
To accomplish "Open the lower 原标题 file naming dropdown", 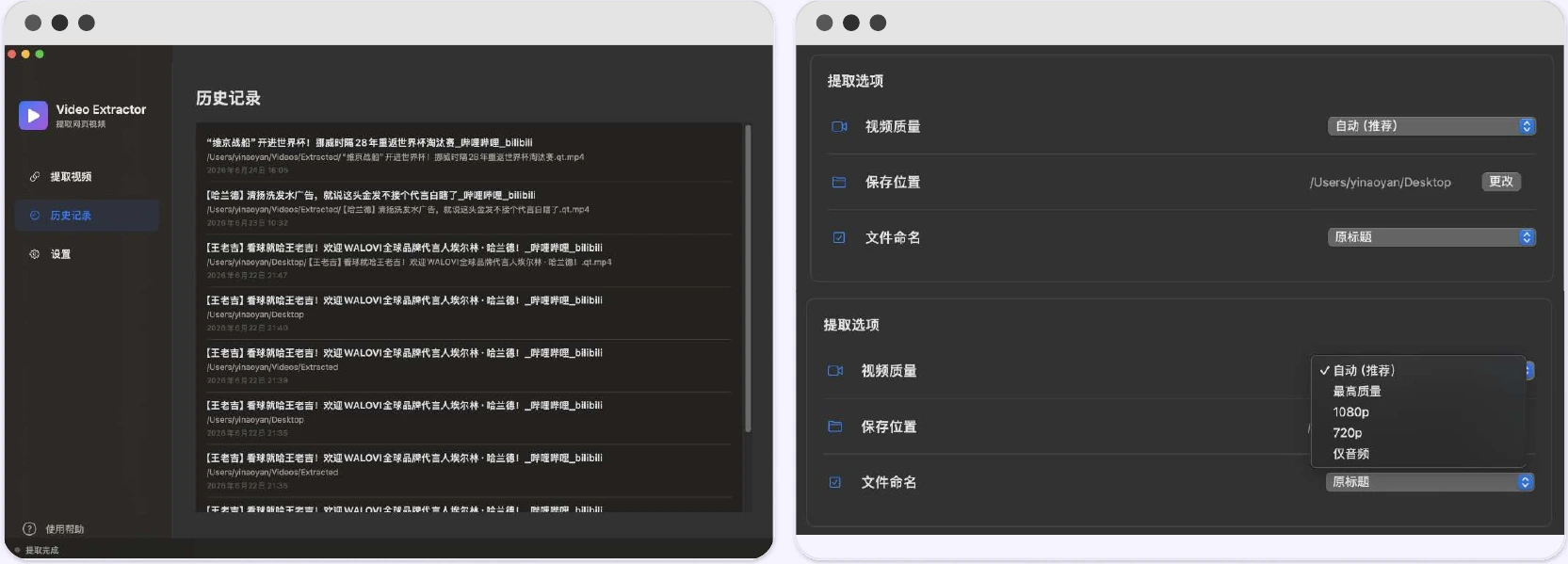I will click(x=1430, y=482).
